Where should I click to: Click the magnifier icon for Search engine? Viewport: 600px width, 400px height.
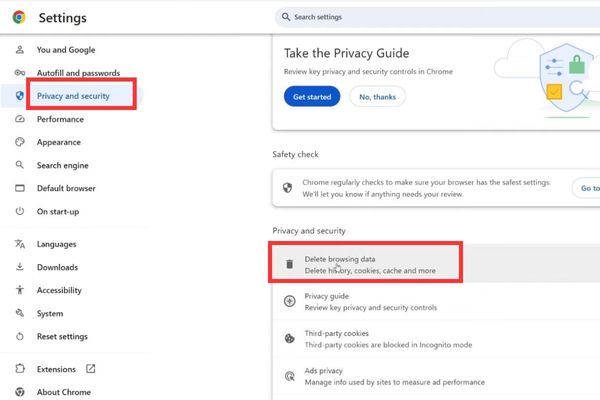coord(20,165)
